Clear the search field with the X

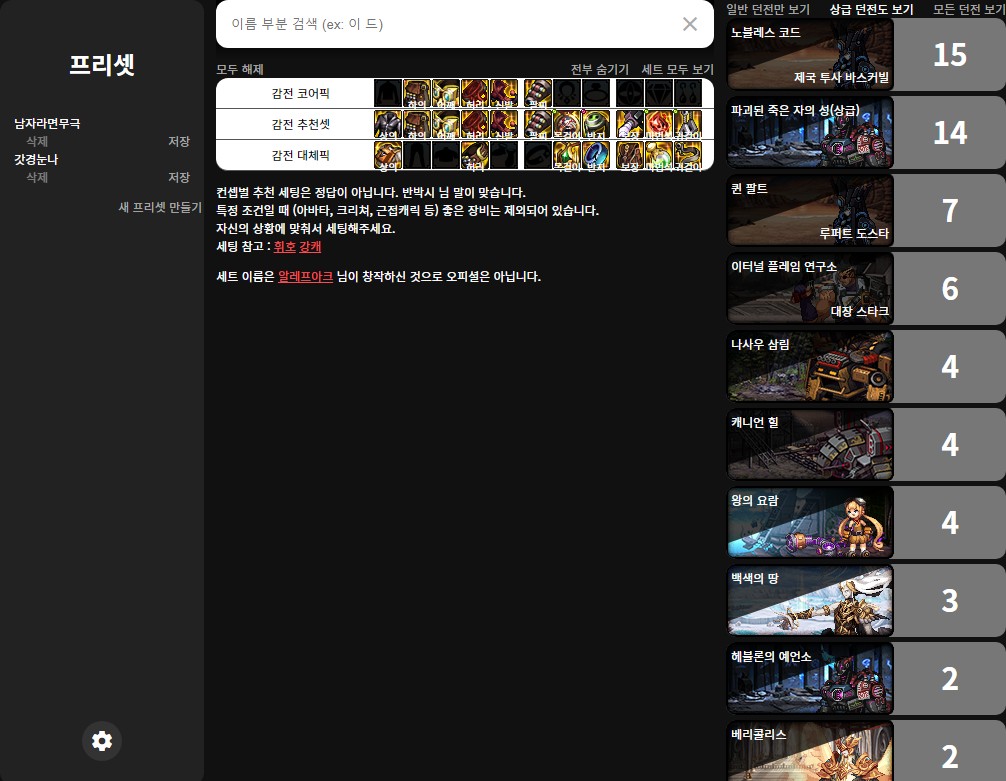[690, 24]
